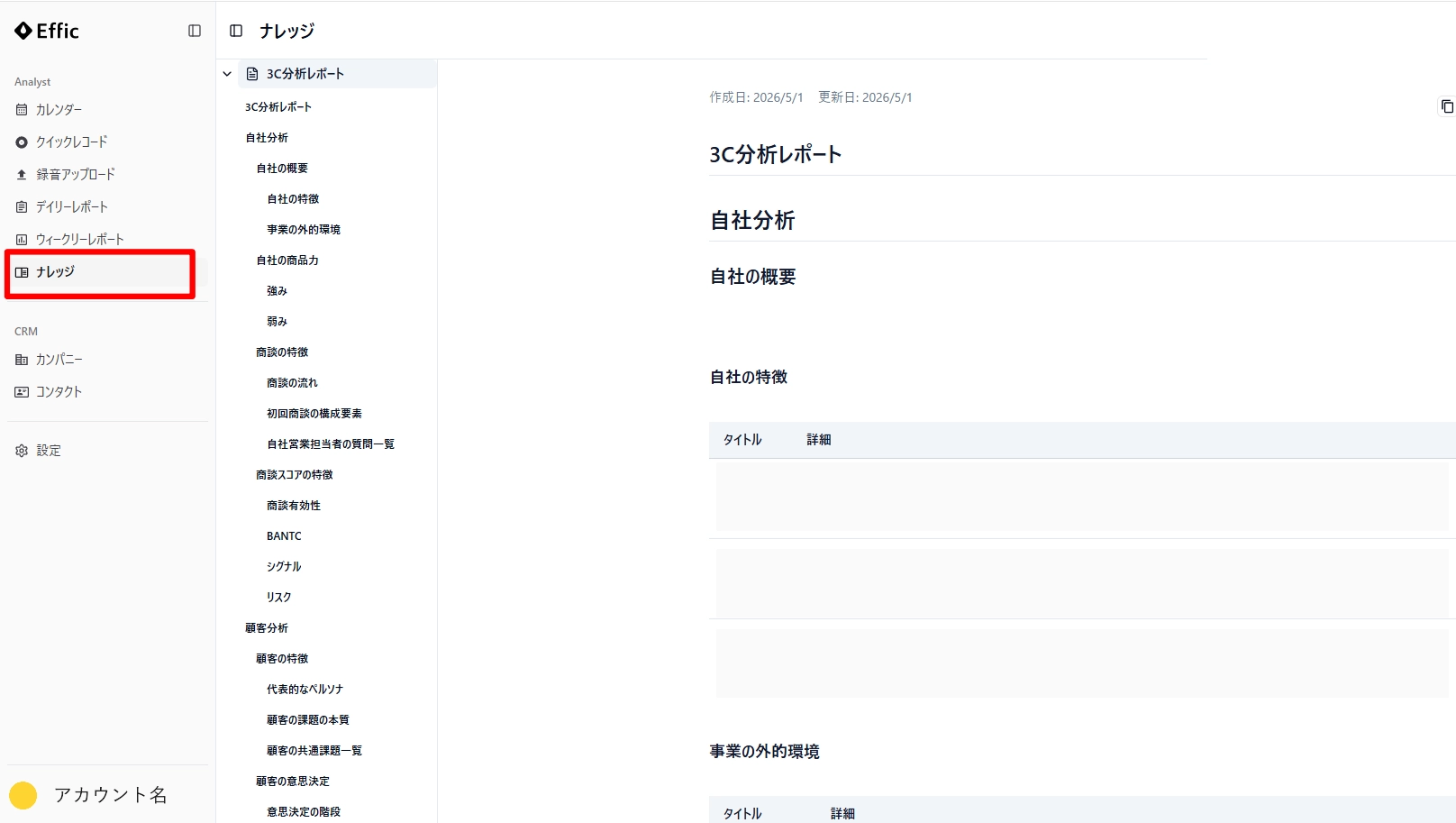Jump to 自社の特徴 in the outline
1456x823 pixels.
coord(293,199)
